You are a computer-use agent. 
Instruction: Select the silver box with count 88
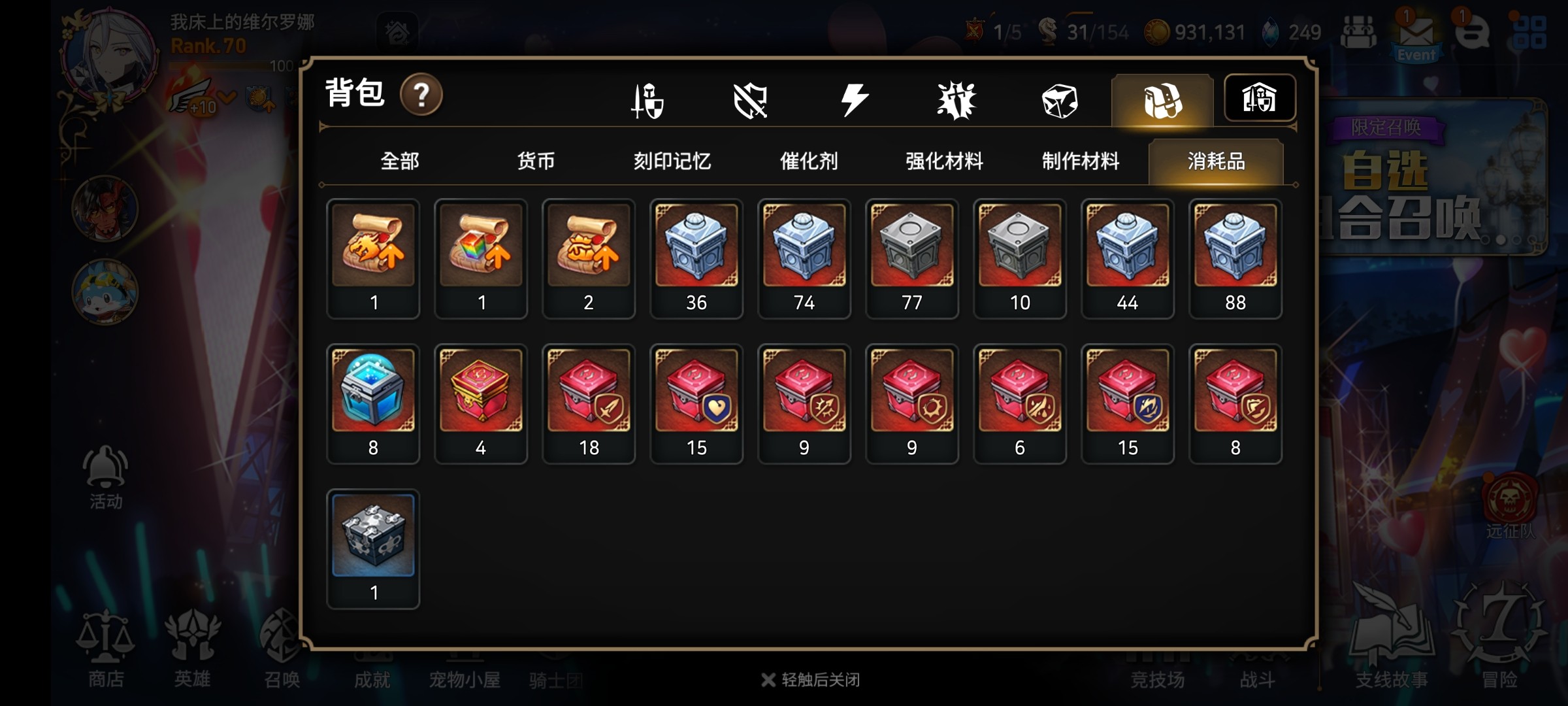(x=1235, y=259)
